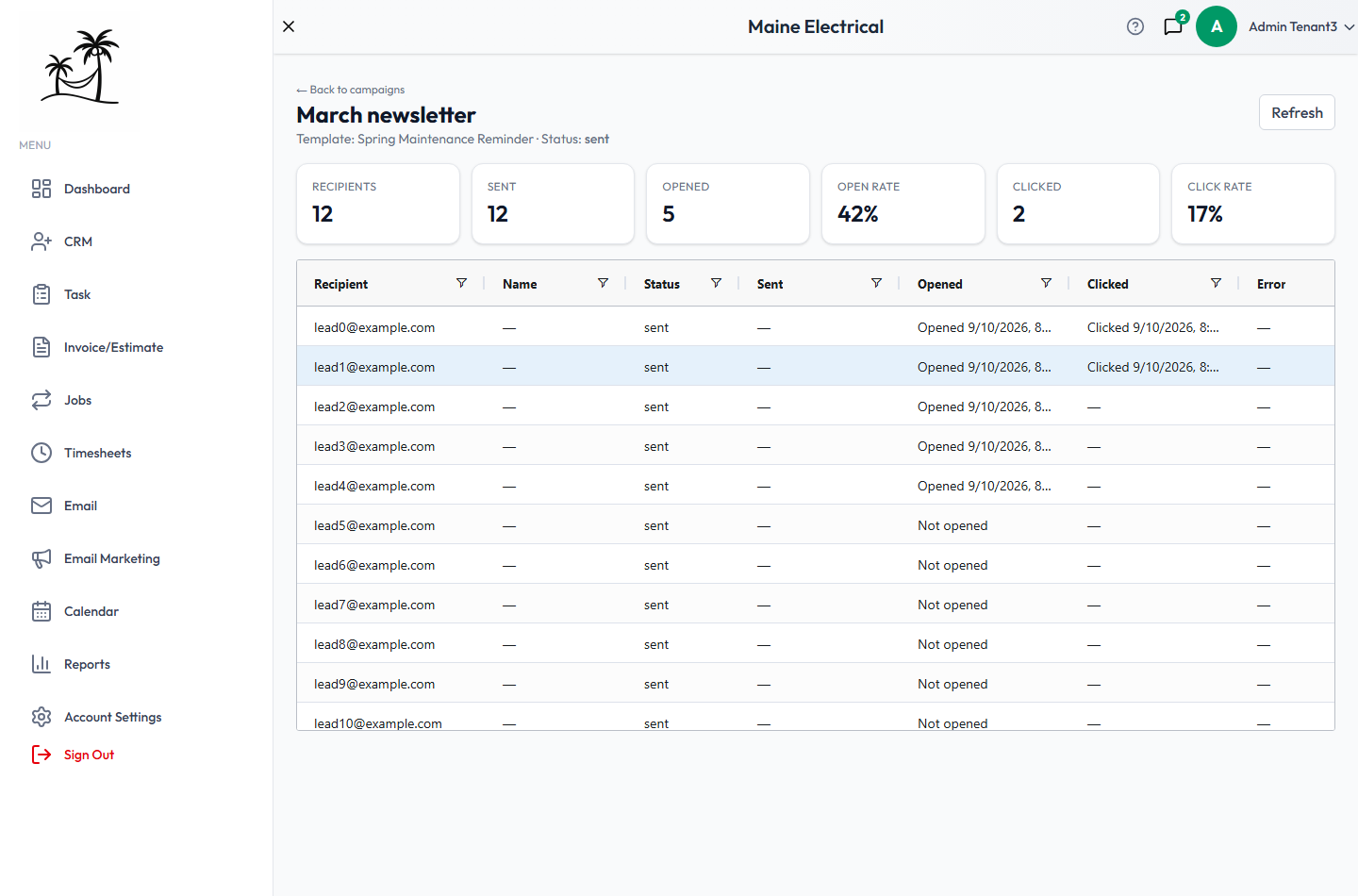Open the Name column filter
This screenshot has height=896, width=1358.
point(603,283)
